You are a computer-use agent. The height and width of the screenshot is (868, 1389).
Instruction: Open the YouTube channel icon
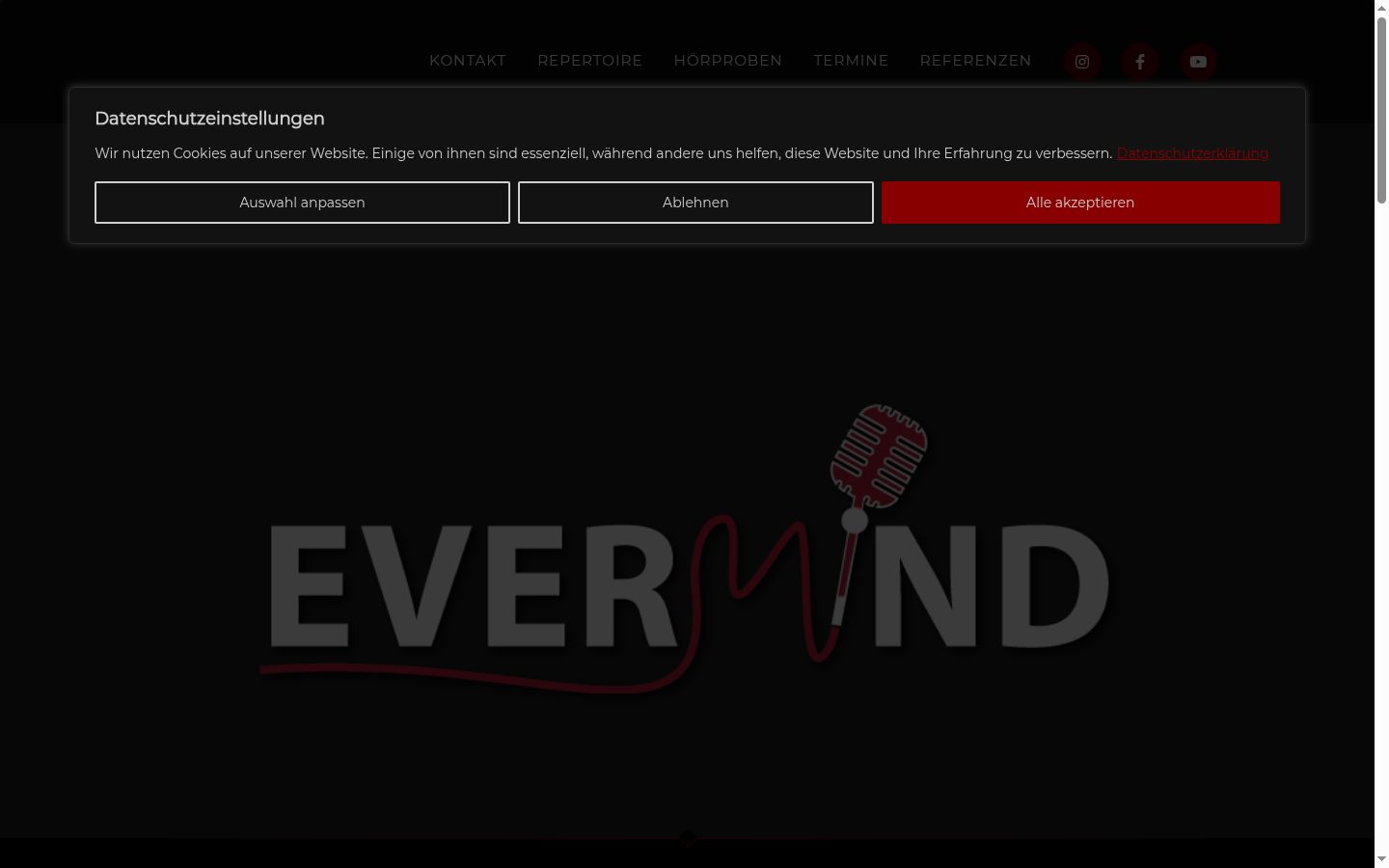pyautogui.click(x=1198, y=62)
